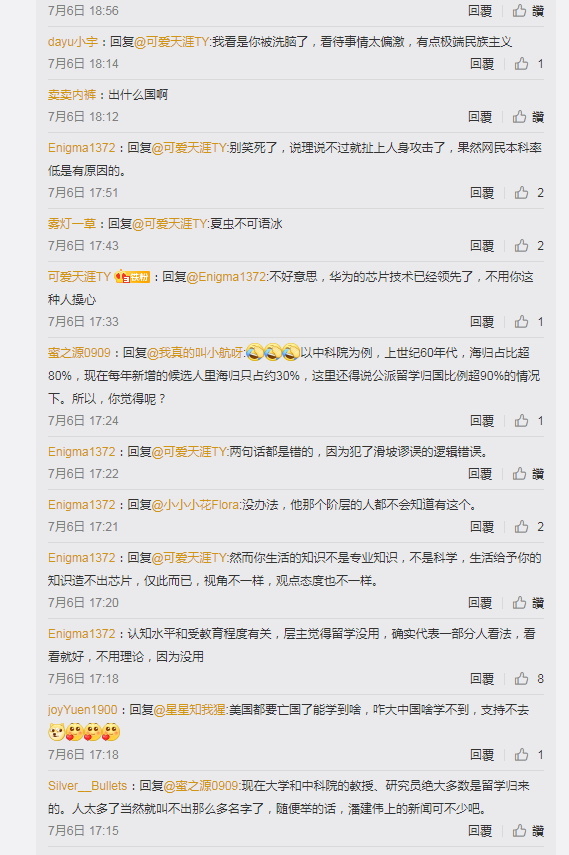This screenshot has width=569, height=855.
Task: Like Enigma1372's 滑坡谬误 comment at 17:22
Action: [519, 474]
